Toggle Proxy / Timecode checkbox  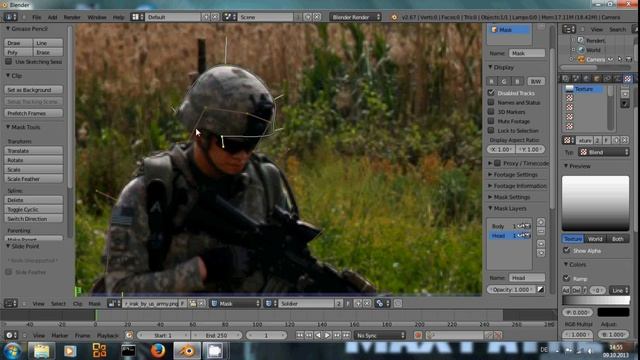[498, 163]
